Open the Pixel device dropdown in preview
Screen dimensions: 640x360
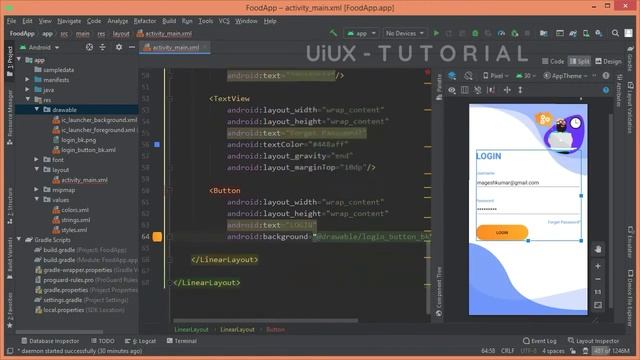pyautogui.click(x=496, y=76)
